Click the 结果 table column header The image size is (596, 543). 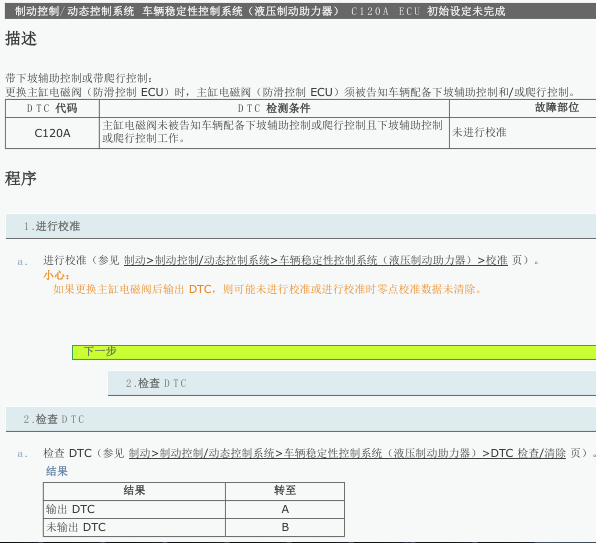click(x=134, y=491)
